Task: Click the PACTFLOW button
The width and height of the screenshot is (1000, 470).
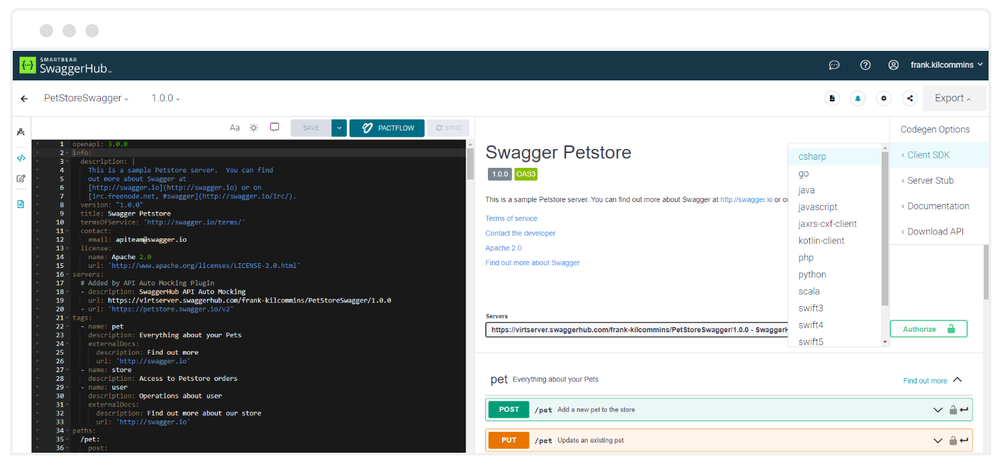Action: coord(386,128)
